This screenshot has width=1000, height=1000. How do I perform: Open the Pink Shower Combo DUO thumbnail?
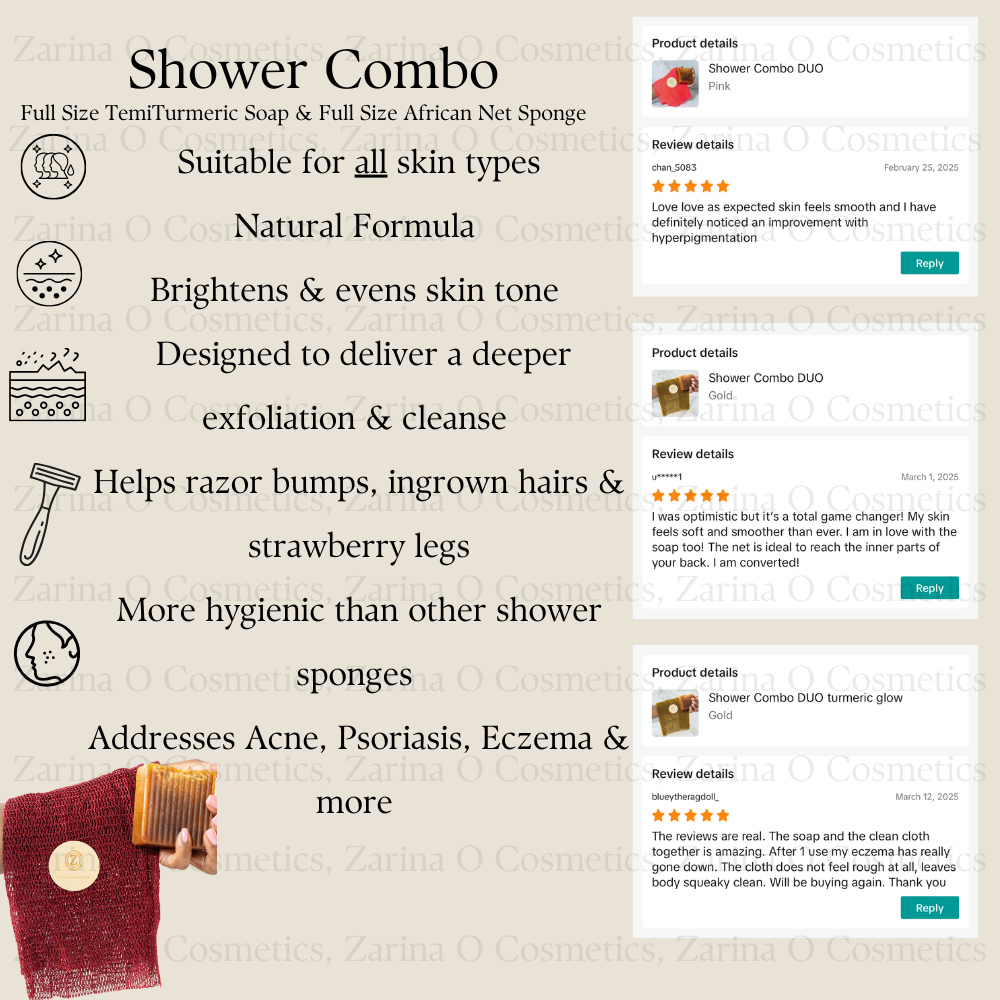pos(675,84)
